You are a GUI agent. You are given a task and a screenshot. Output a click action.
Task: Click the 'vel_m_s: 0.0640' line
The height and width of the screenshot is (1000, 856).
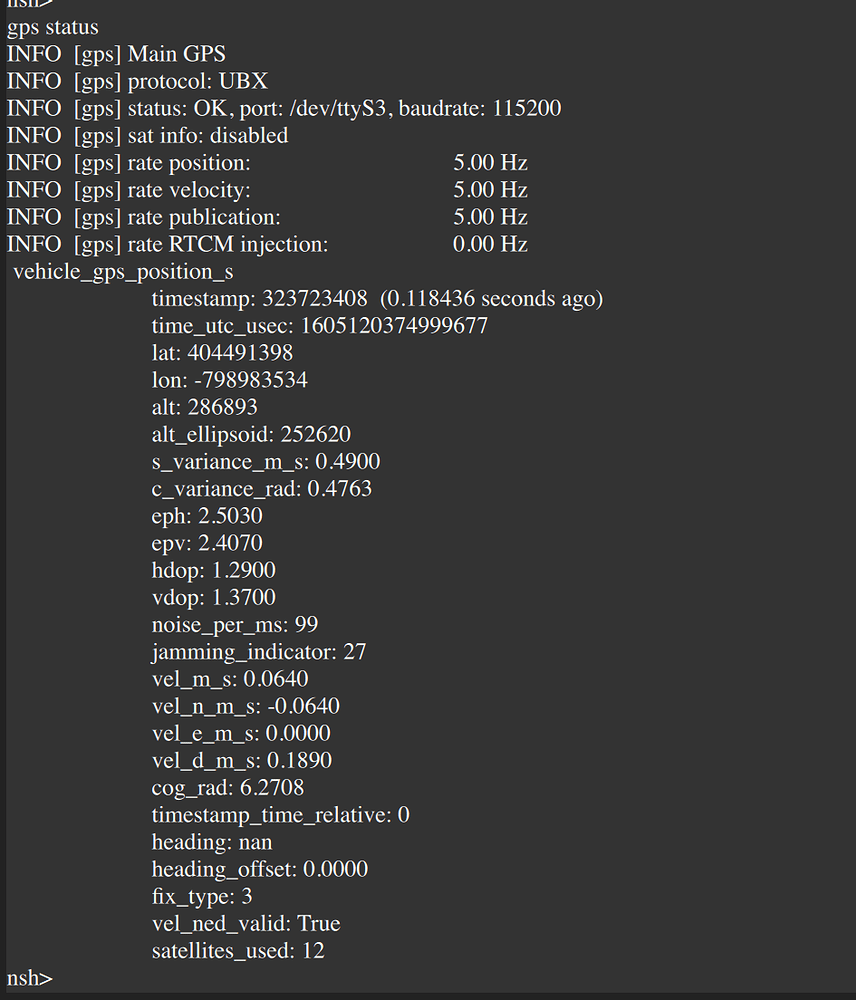click(230, 680)
